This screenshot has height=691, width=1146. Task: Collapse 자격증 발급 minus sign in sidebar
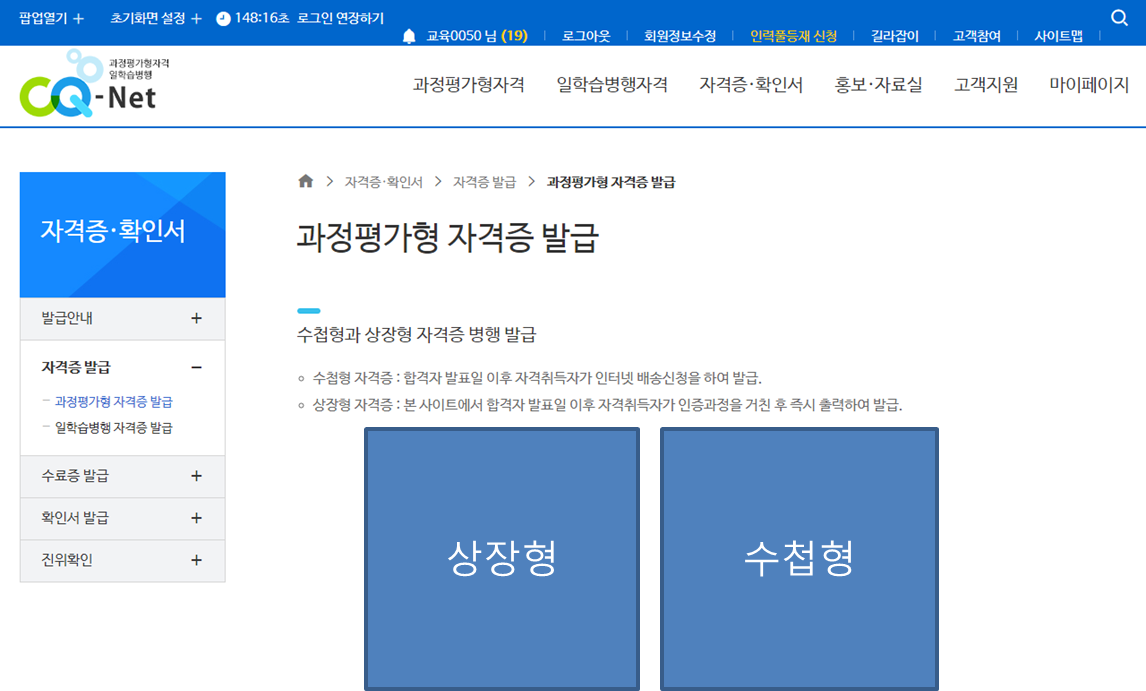point(196,367)
